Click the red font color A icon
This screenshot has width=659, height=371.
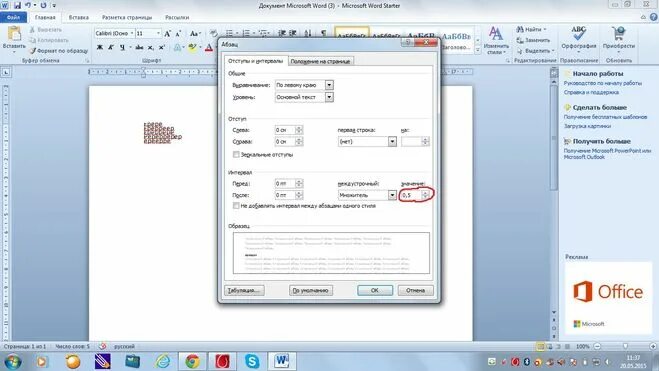coord(208,47)
